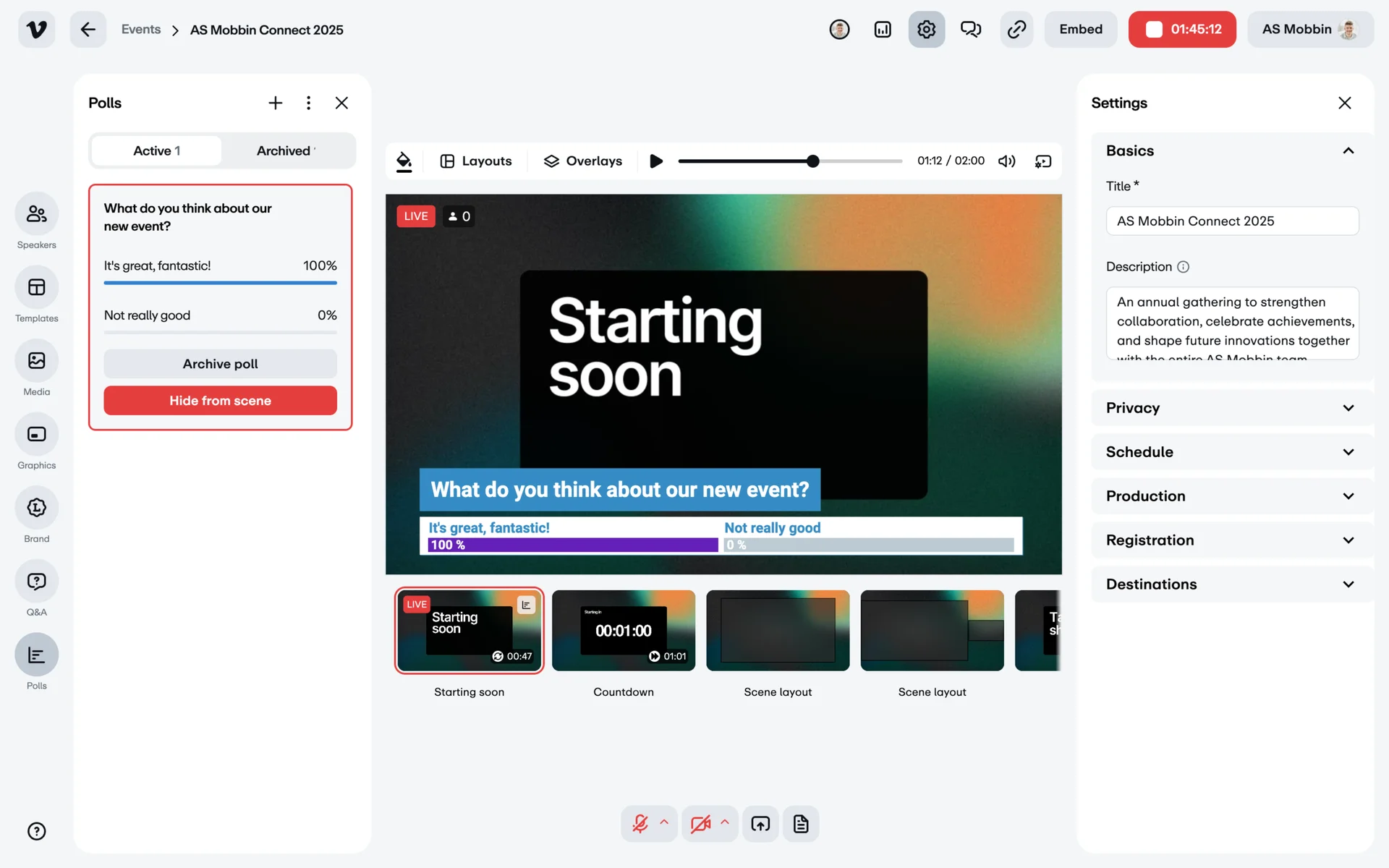The image size is (1389, 868).
Task: Open the Graphics panel
Action: coord(36,434)
